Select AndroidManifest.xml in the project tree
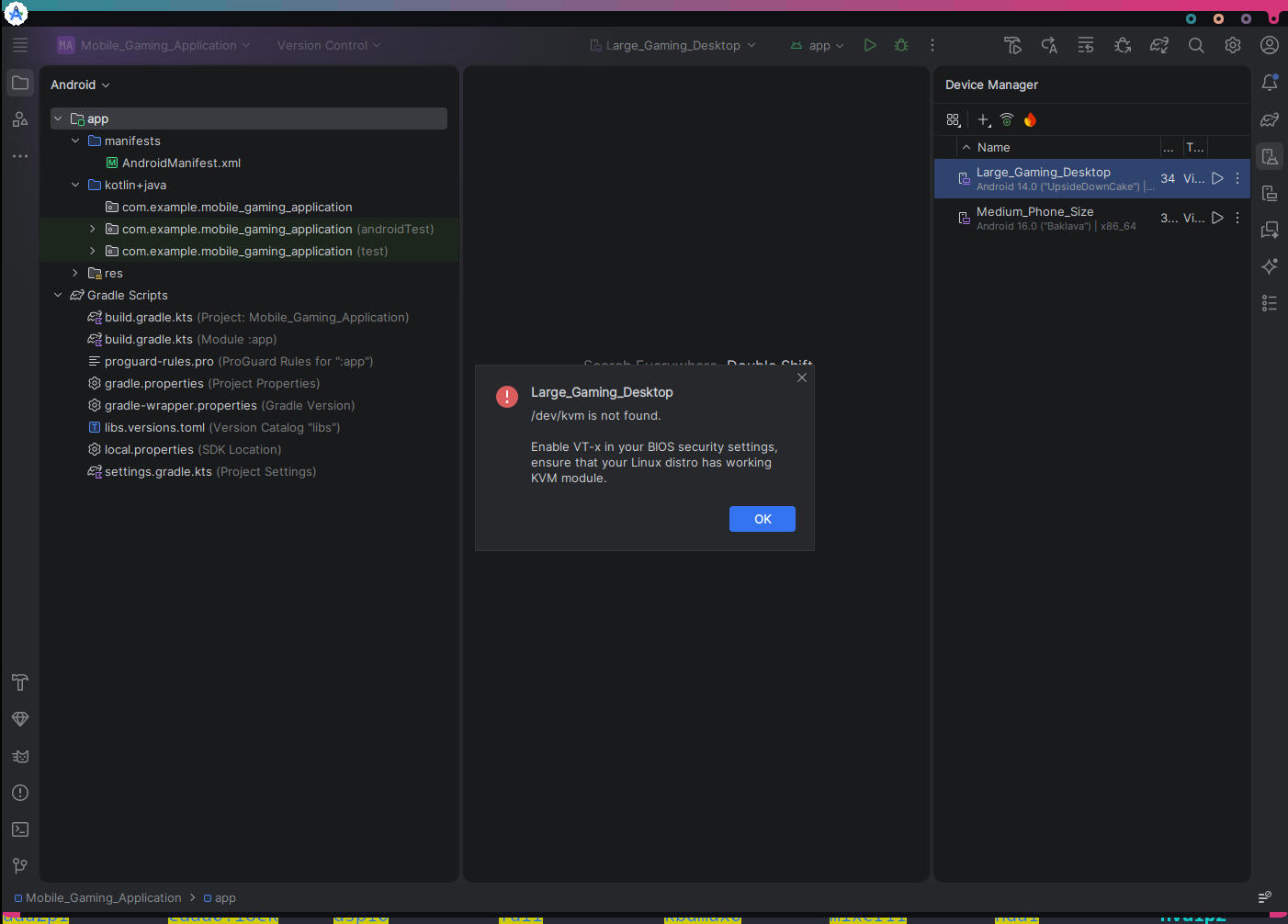 coord(181,163)
